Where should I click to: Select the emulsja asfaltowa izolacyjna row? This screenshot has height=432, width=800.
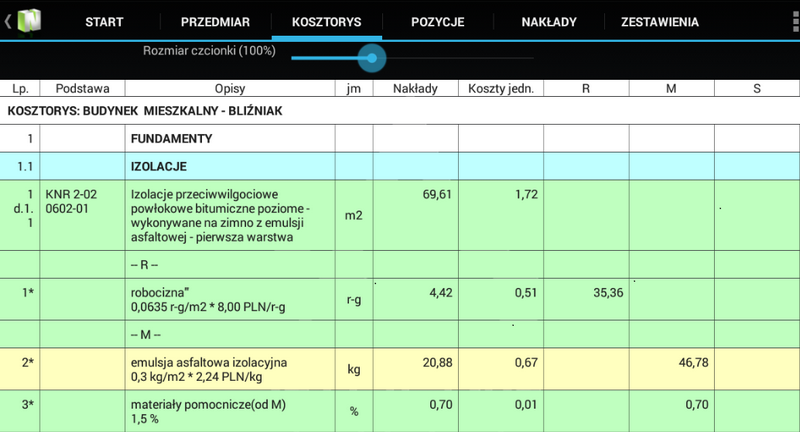pyautogui.click(x=400, y=369)
